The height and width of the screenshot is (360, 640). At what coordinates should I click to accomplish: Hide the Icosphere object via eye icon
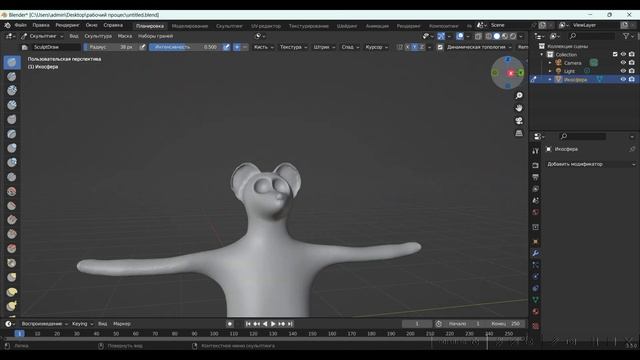tap(623, 80)
